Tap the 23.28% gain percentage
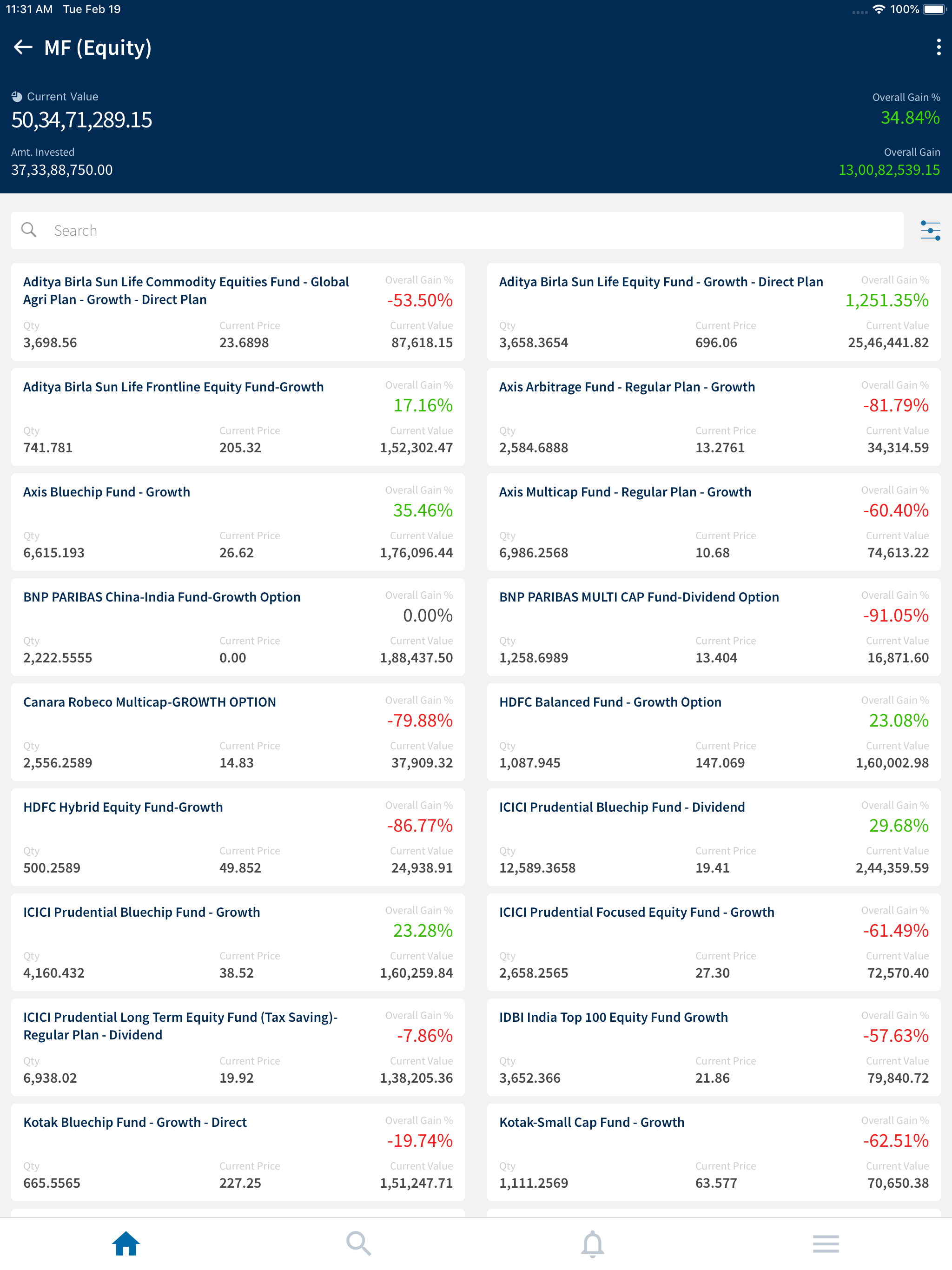The width and height of the screenshot is (952, 1270). 423,931
